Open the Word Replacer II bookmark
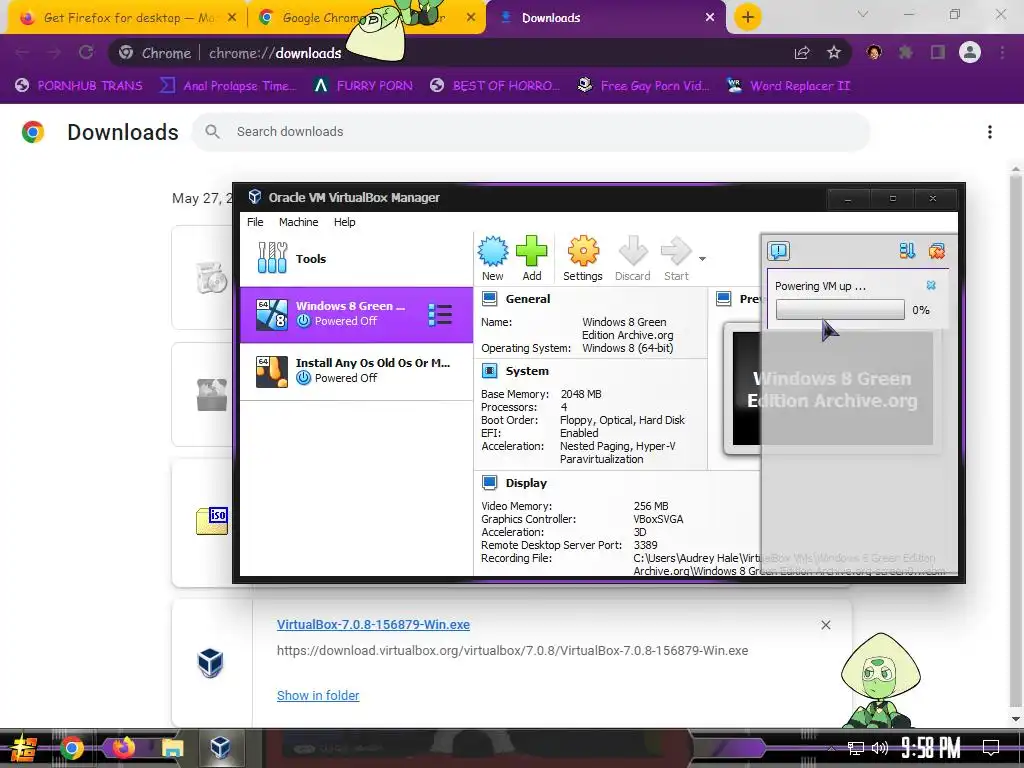 tap(788, 86)
